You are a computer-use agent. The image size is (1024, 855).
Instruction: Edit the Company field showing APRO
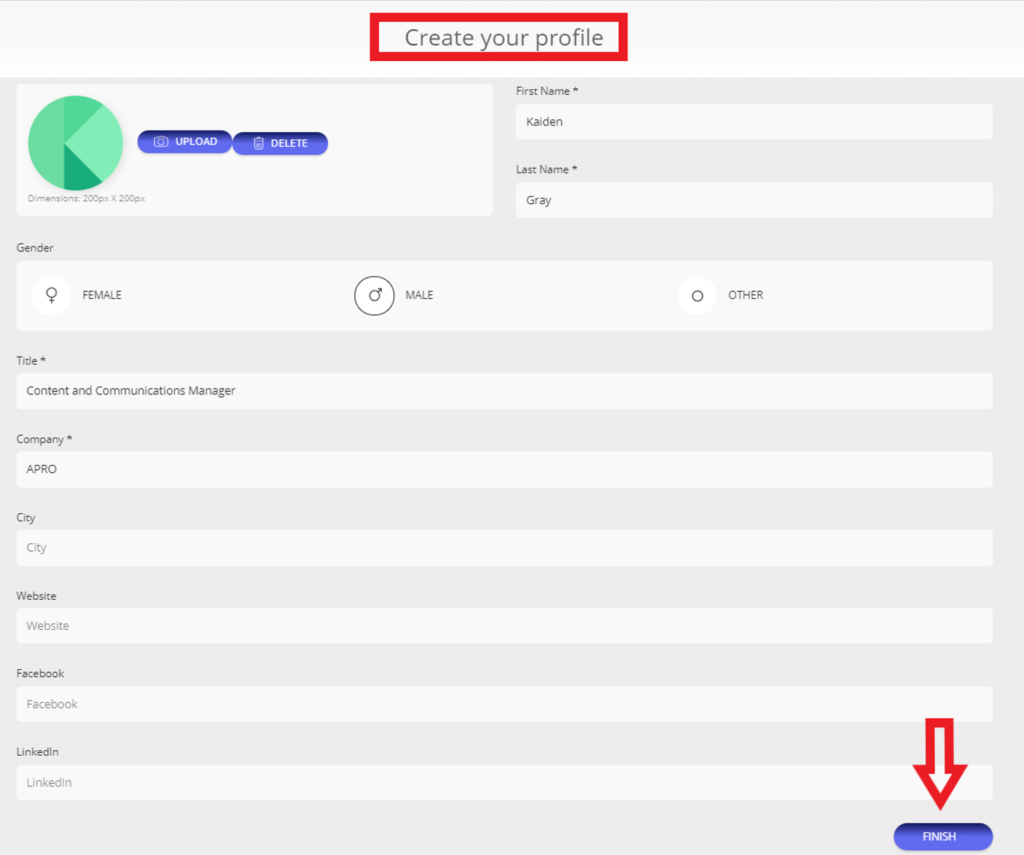point(505,469)
